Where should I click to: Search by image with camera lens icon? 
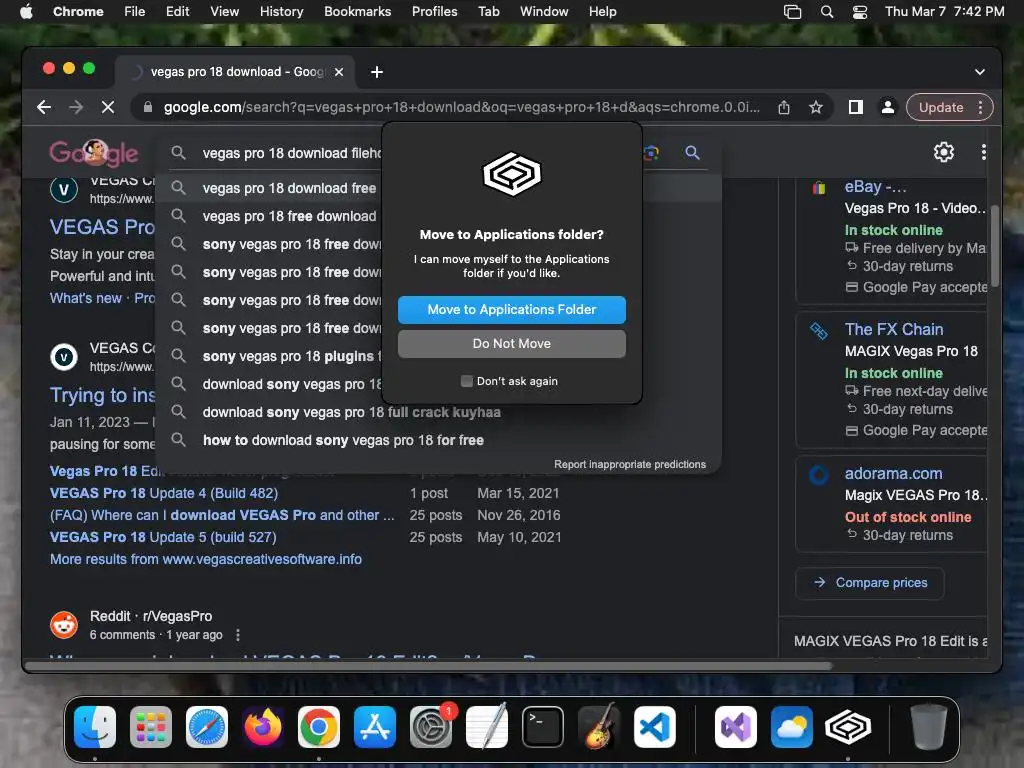tap(651, 153)
